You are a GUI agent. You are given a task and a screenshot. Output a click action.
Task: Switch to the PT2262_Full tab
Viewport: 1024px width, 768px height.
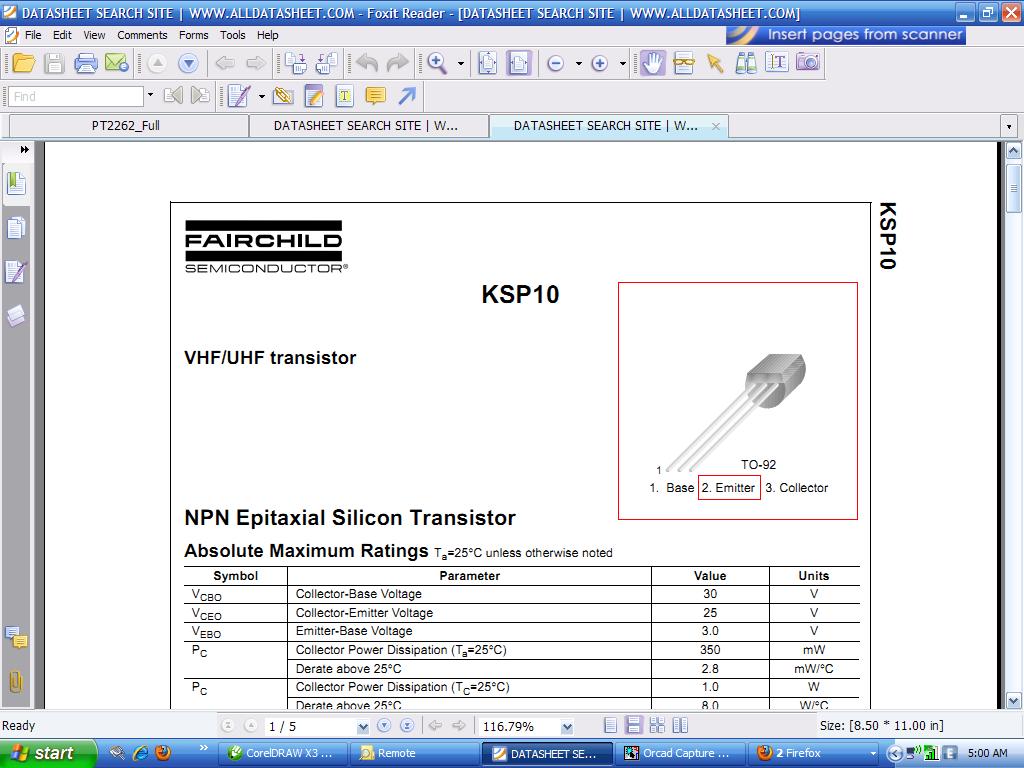point(129,126)
